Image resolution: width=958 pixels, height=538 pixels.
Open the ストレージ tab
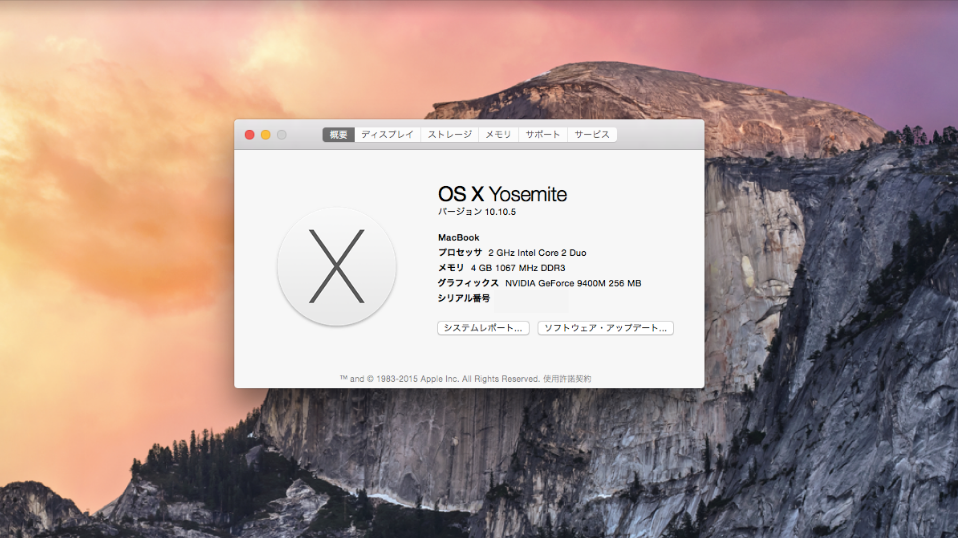point(450,134)
